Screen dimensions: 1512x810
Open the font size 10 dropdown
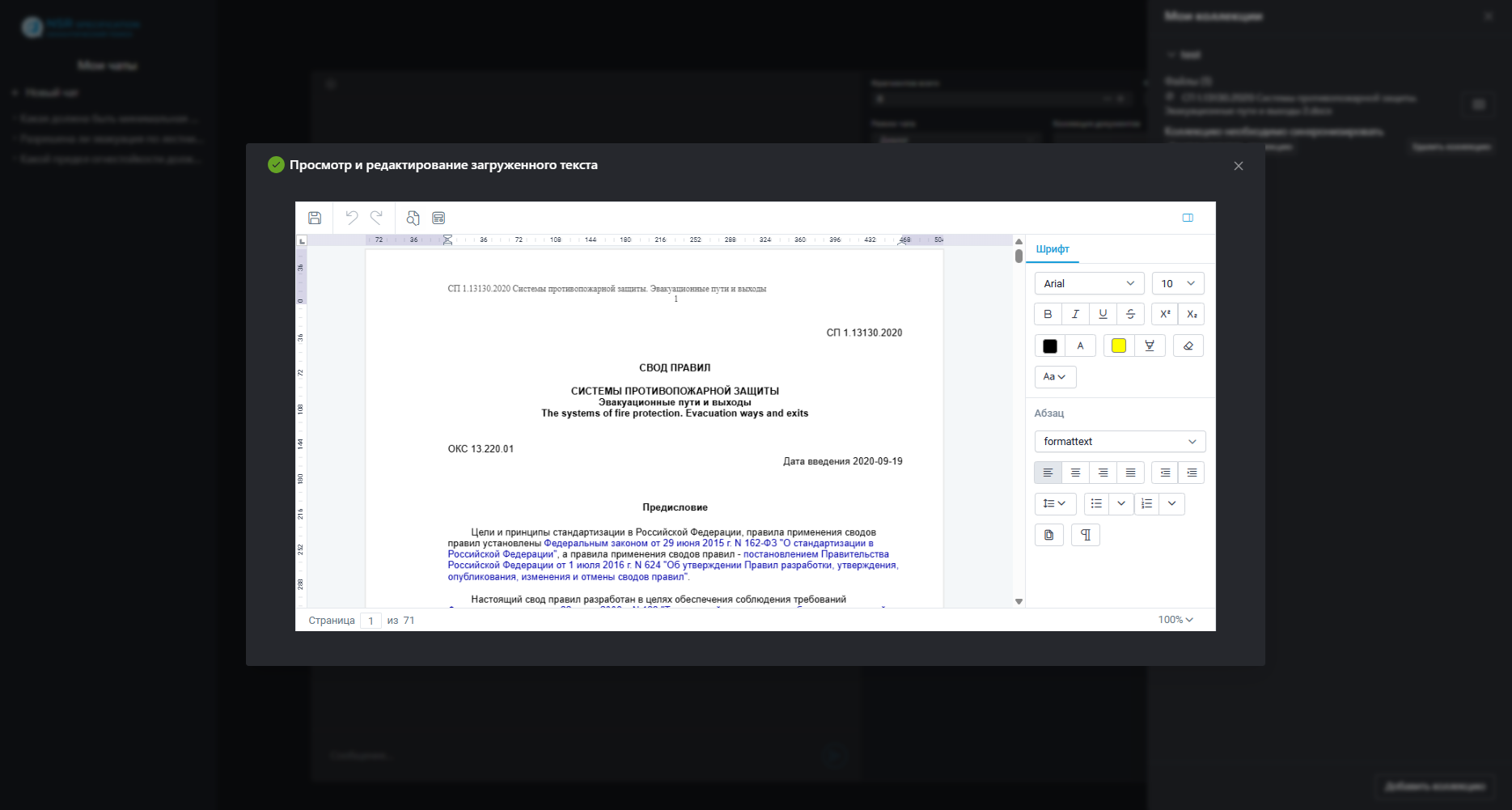pyautogui.click(x=1178, y=283)
